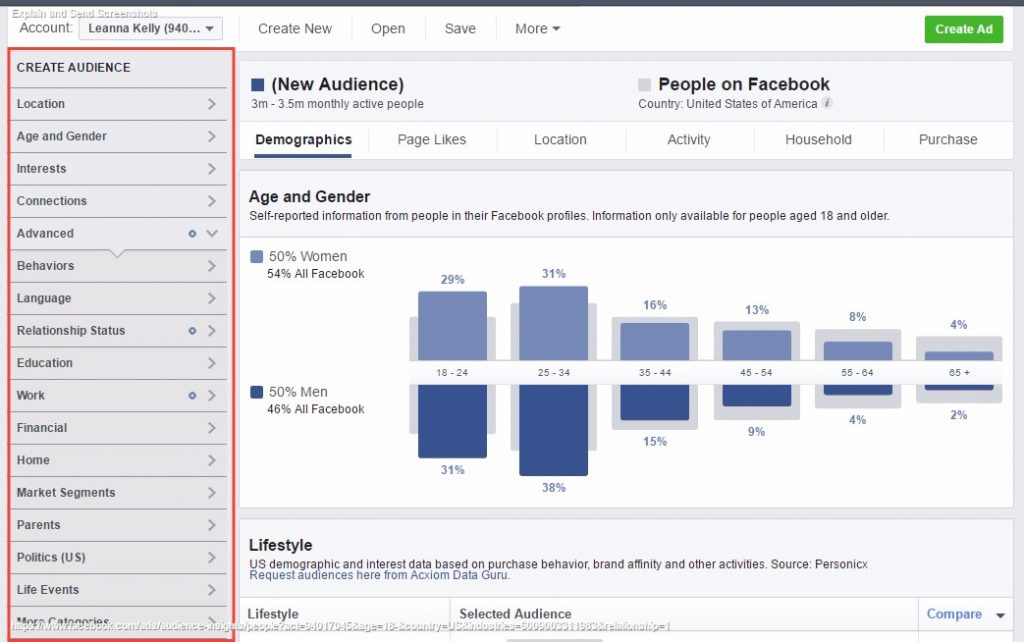1024x642 pixels.
Task: Click Create New in the top bar
Action: [295, 29]
